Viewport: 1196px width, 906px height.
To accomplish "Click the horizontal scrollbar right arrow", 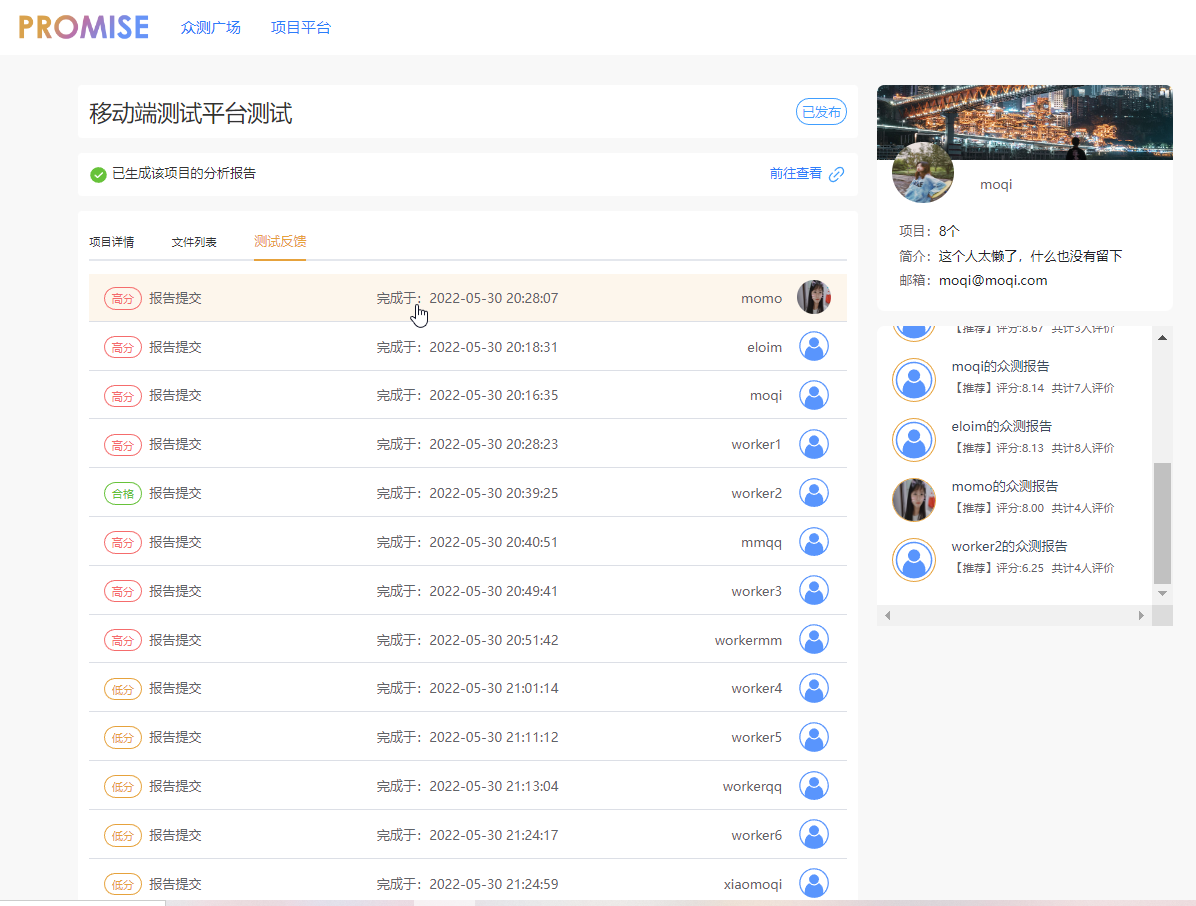I will [x=1141, y=615].
